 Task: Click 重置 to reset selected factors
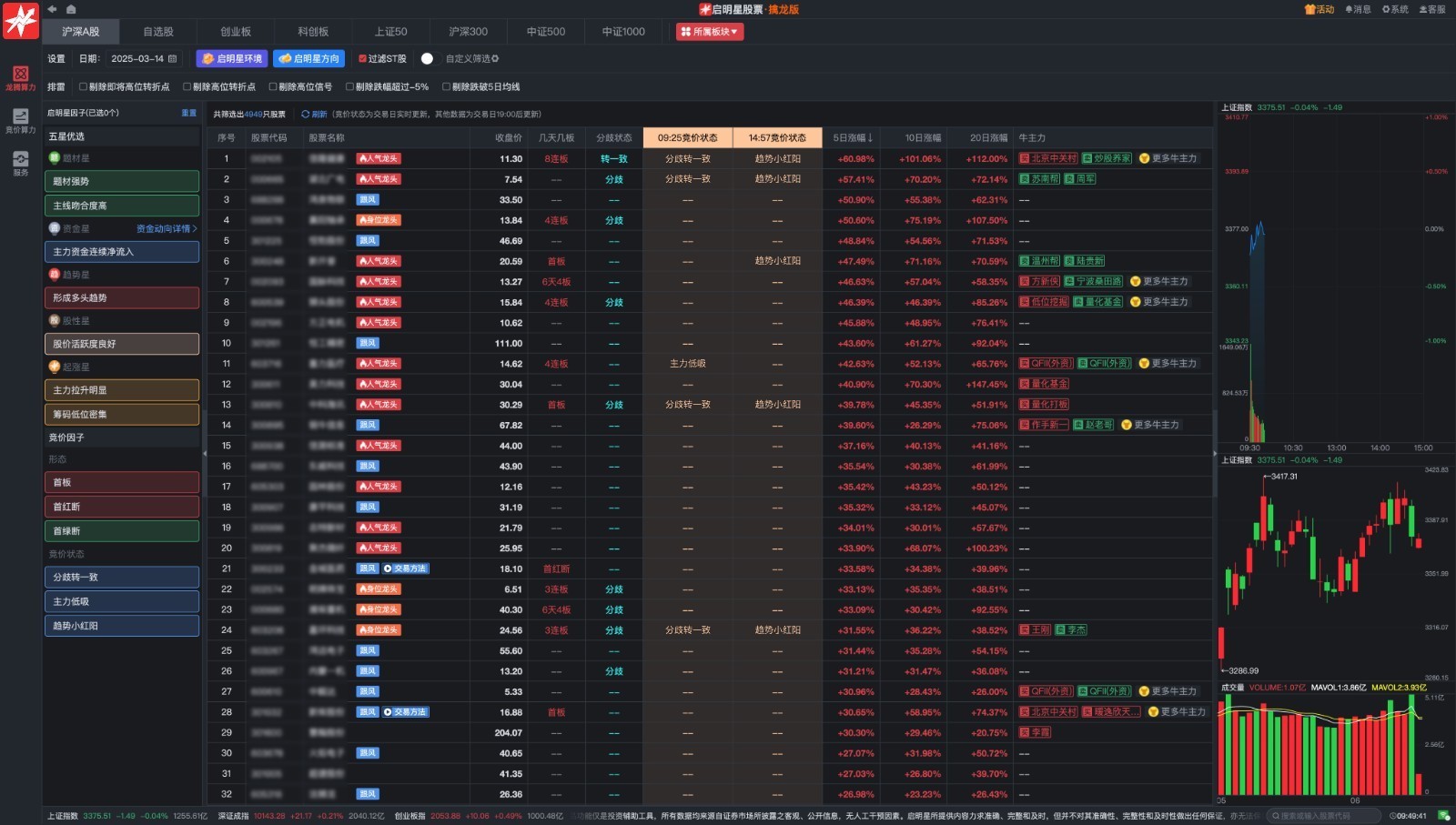pyautogui.click(x=188, y=114)
